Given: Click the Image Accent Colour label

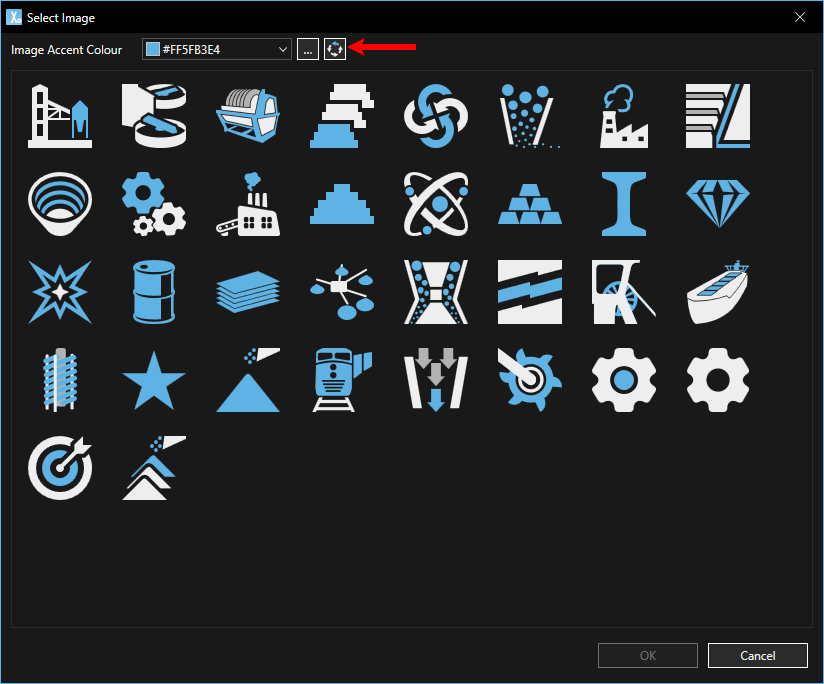Looking at the screenshot, I should pyautogui.click(x=66, y=50).
